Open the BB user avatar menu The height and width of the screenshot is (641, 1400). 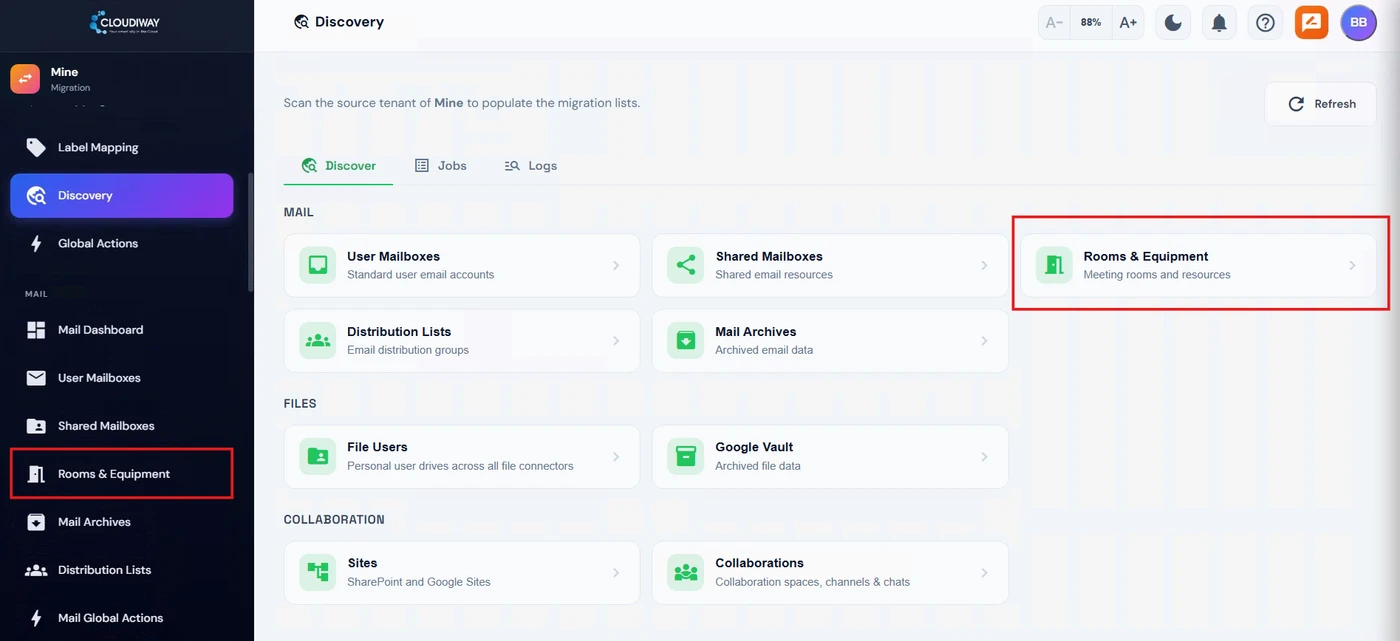pos(1358,22)
